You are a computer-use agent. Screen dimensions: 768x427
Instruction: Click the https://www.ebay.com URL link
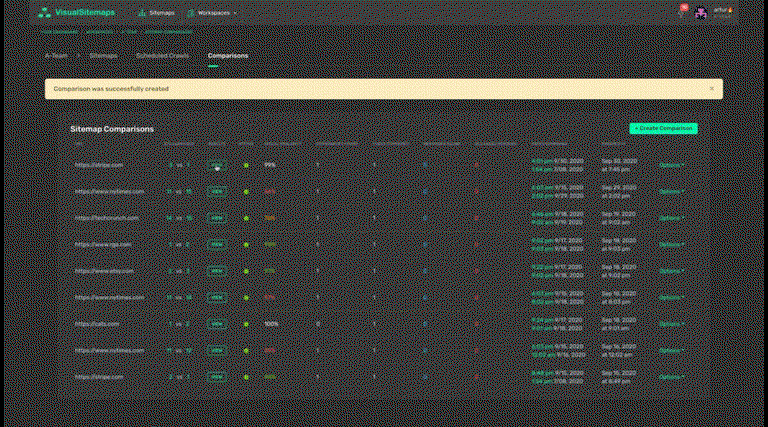[x=106, y=270]
